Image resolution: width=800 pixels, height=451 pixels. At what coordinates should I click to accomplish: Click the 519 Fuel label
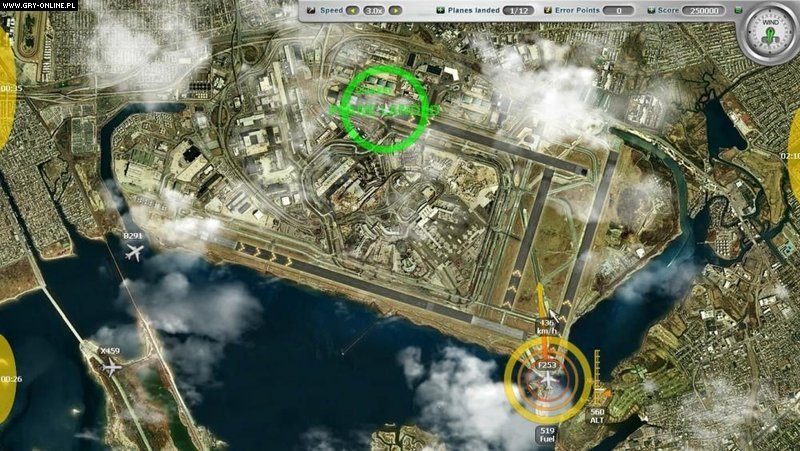[547, 435]
